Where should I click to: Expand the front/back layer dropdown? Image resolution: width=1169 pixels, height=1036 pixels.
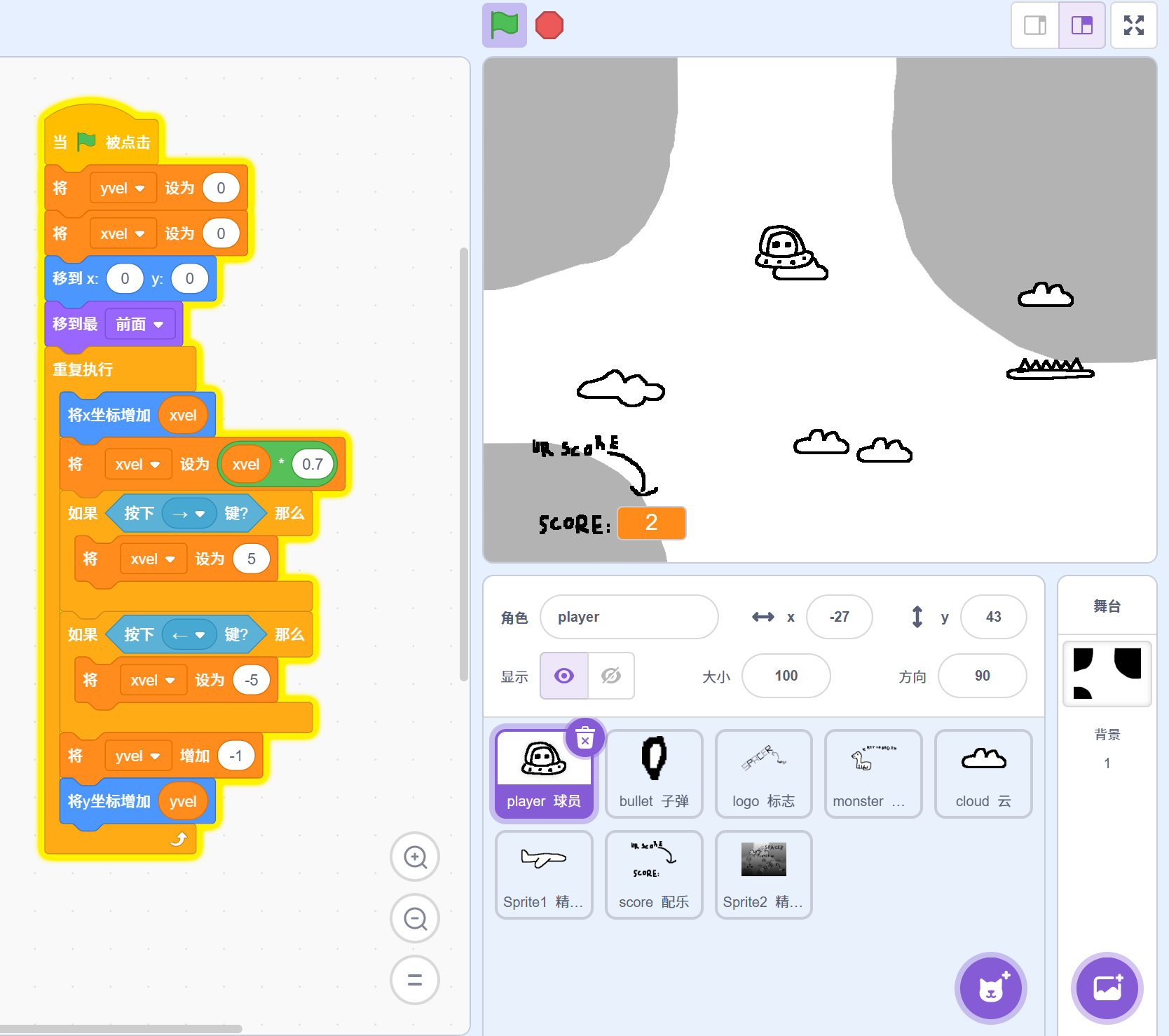pos(139,324)
